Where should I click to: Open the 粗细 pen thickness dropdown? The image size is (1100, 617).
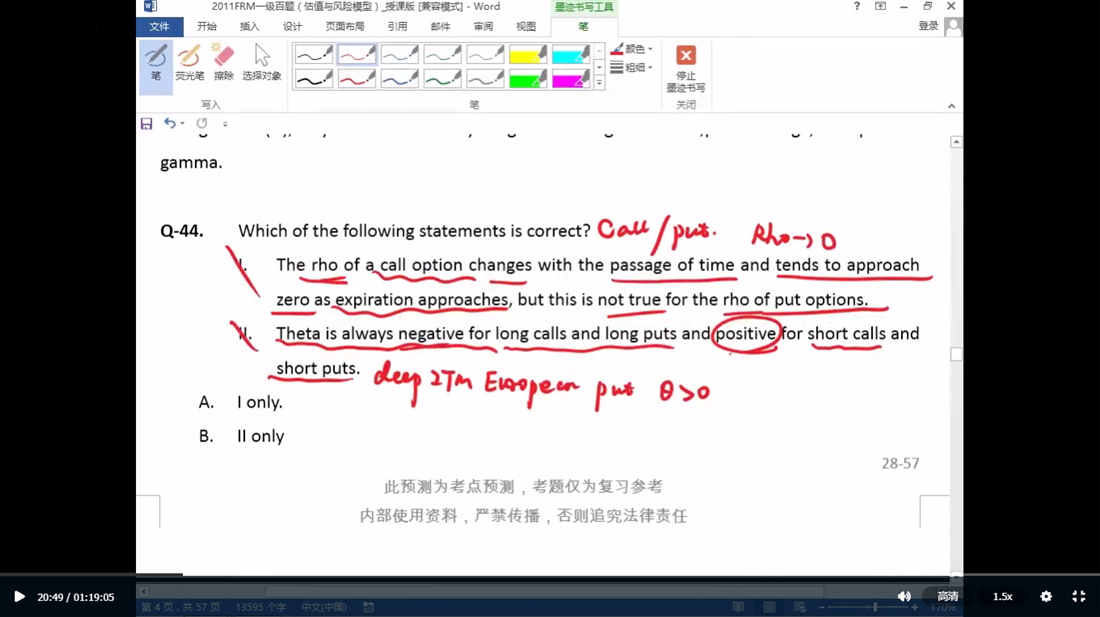point(632,68)
